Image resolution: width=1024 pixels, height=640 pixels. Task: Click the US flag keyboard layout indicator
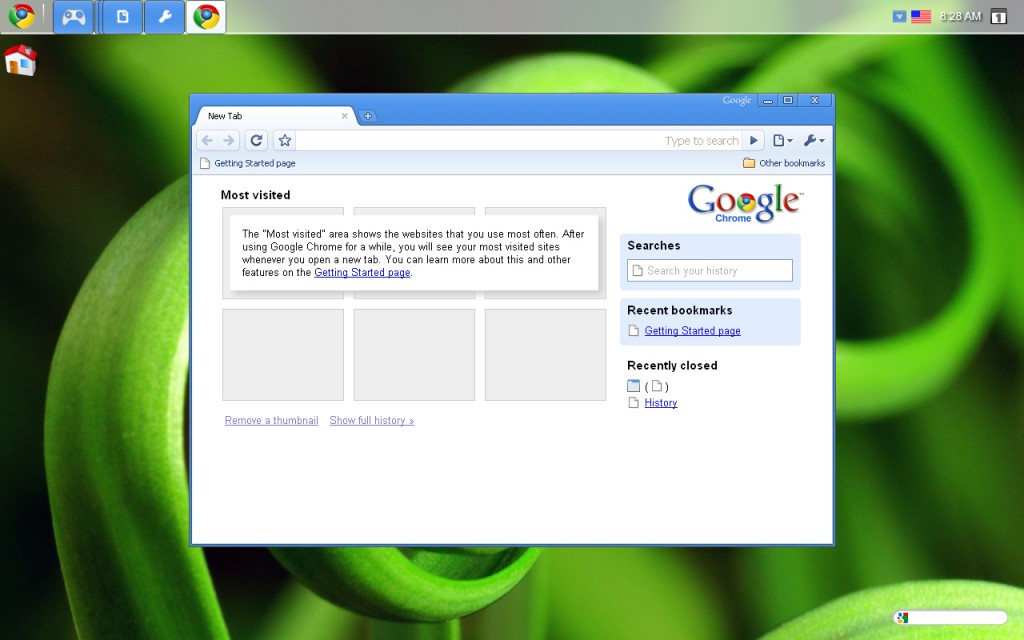pyautogui.click(x=920, y=16)
